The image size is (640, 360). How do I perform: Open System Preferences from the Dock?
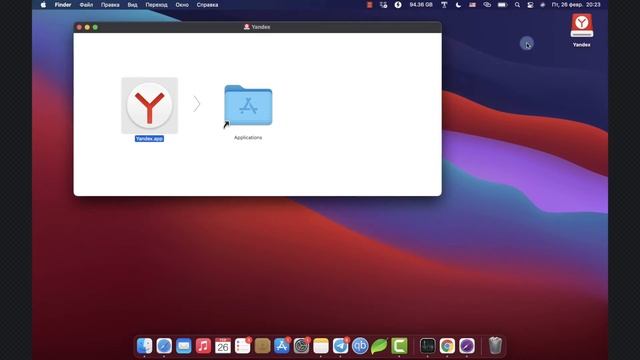301,346
